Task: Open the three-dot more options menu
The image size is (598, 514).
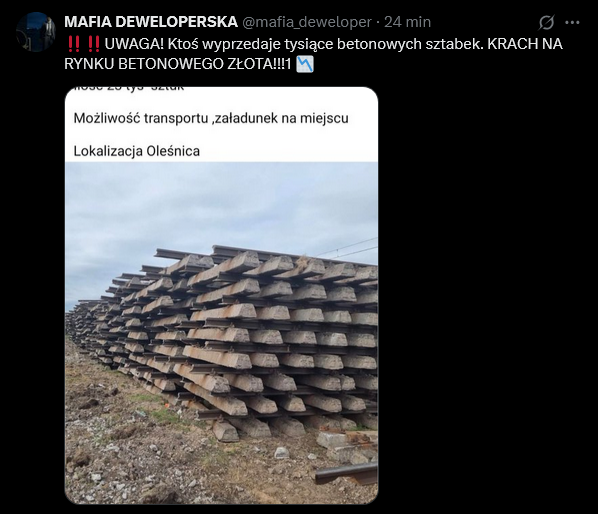Action: pos(572,22)
